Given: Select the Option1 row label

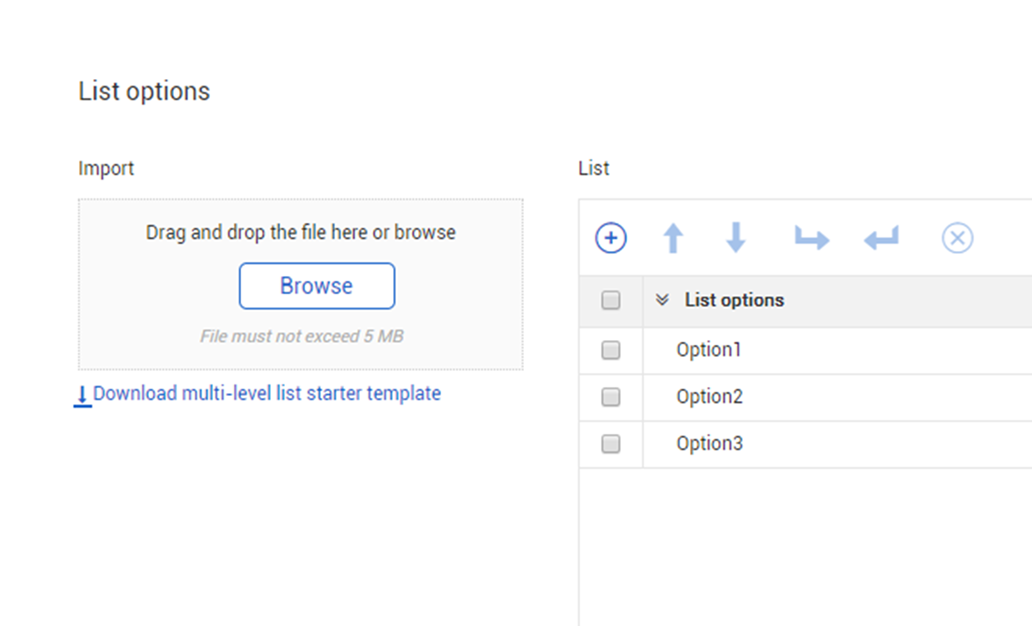Looking at the screenshot, I should pyautogui.click(x=709, y=350).
